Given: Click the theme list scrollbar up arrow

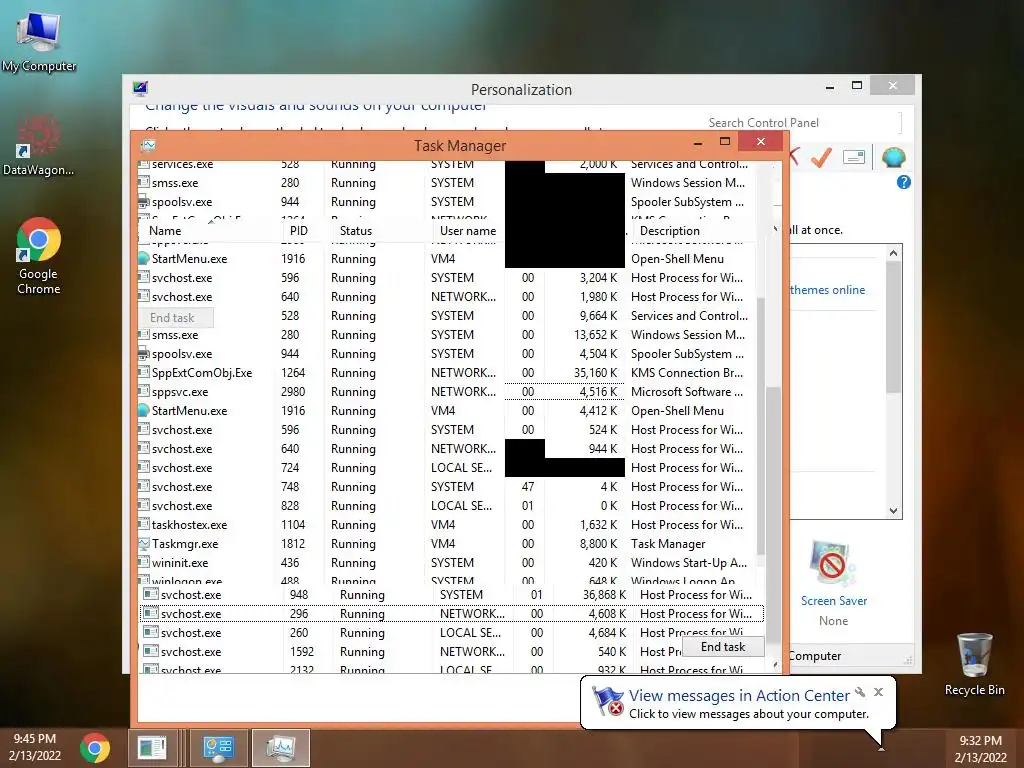Looking at the screenshot, I should [x=893, y=253].
